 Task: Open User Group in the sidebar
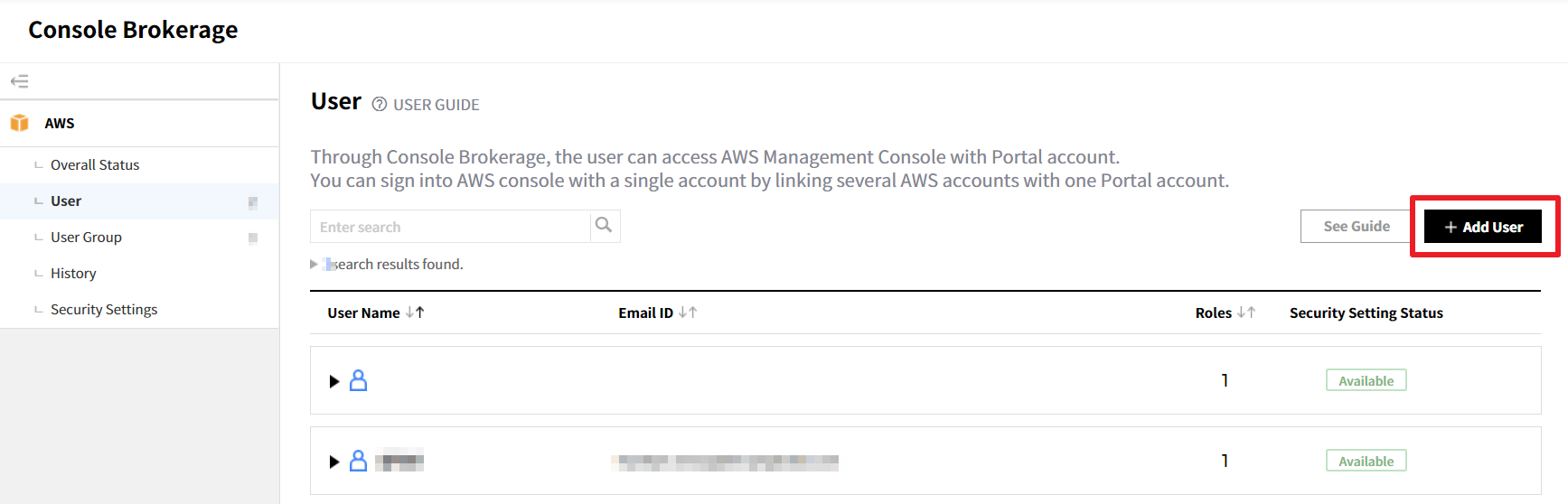[86, 238]
